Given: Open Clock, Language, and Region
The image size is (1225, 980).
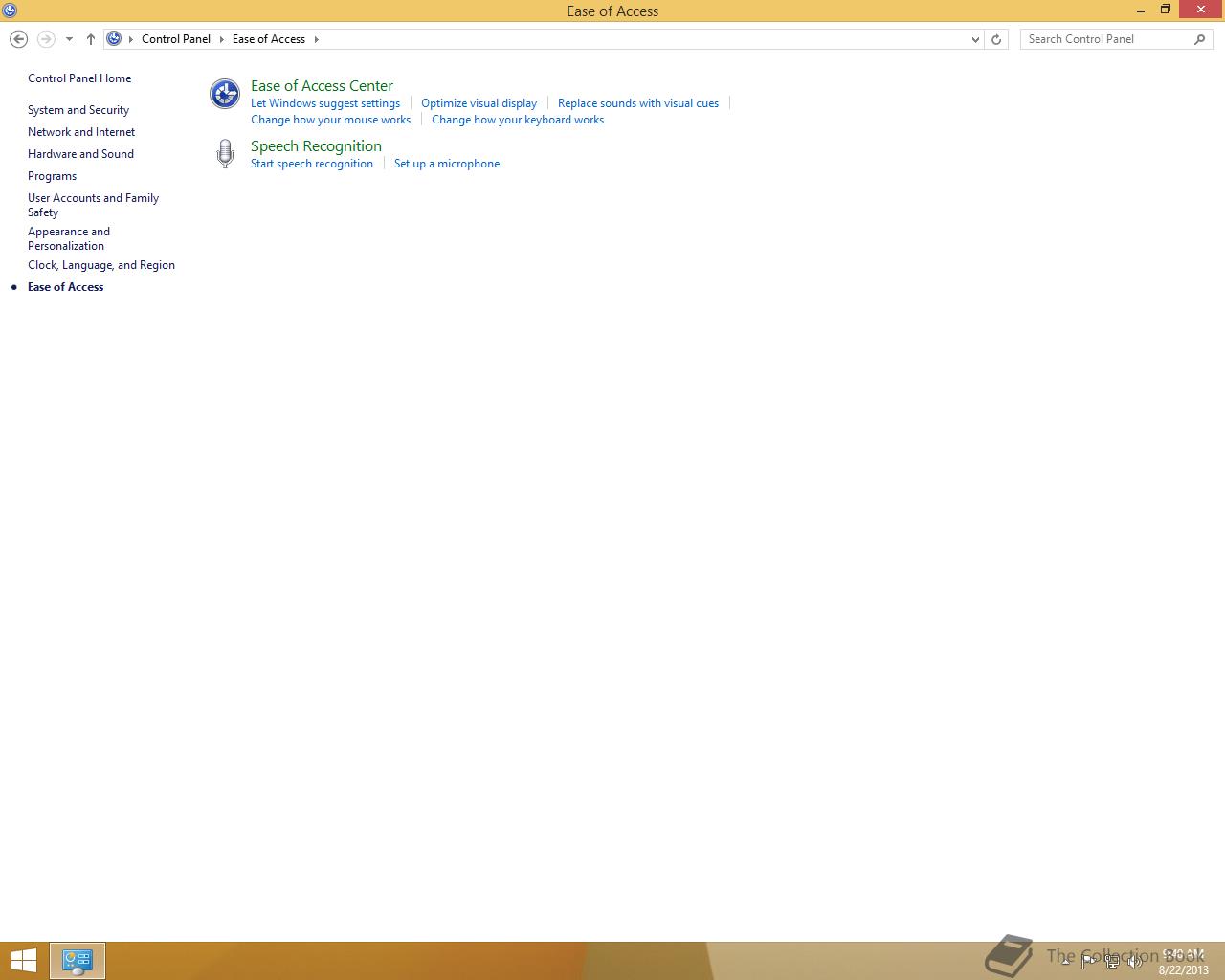Looking at the screenshot, I should click(101, 265).
